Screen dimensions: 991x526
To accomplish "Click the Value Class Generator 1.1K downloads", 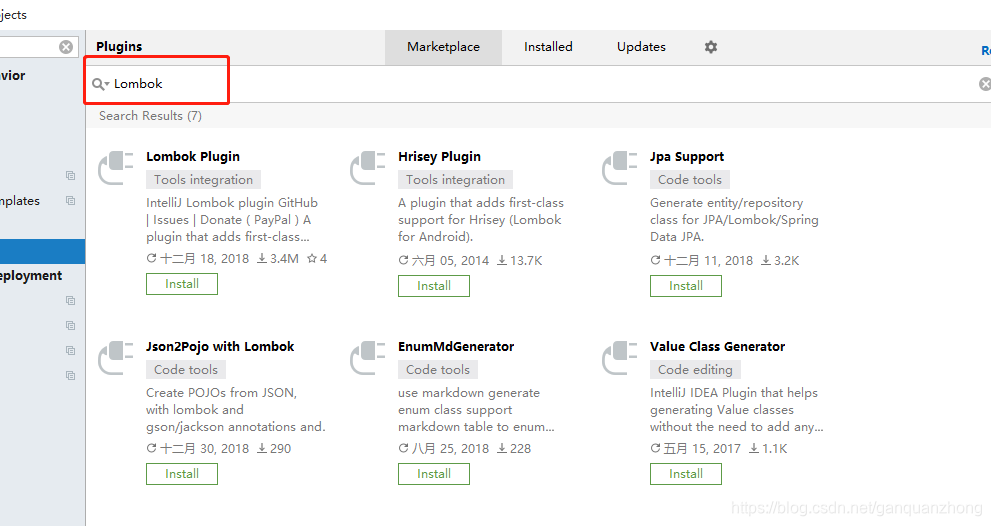I will click(x=768, y=449).
